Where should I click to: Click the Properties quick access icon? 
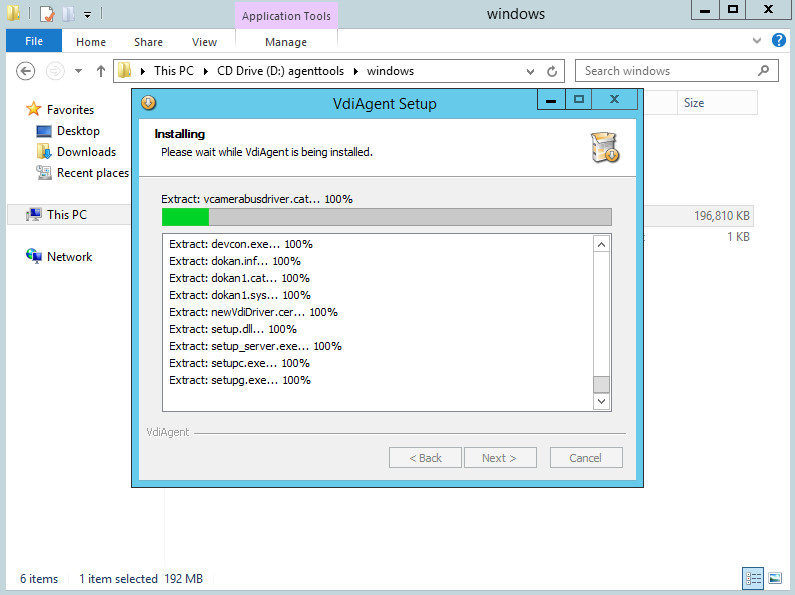[x=47, y=14]
